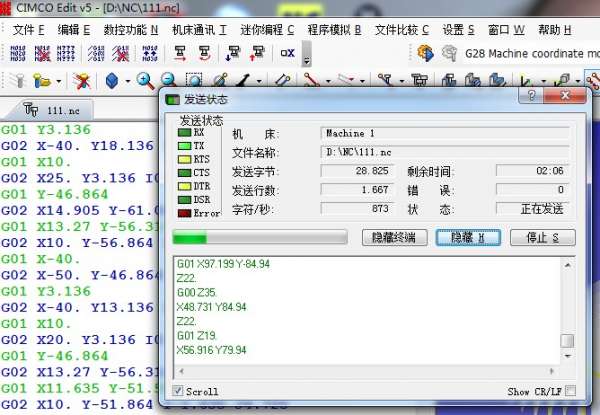Open the 编辑 E menu

(74, 30)
